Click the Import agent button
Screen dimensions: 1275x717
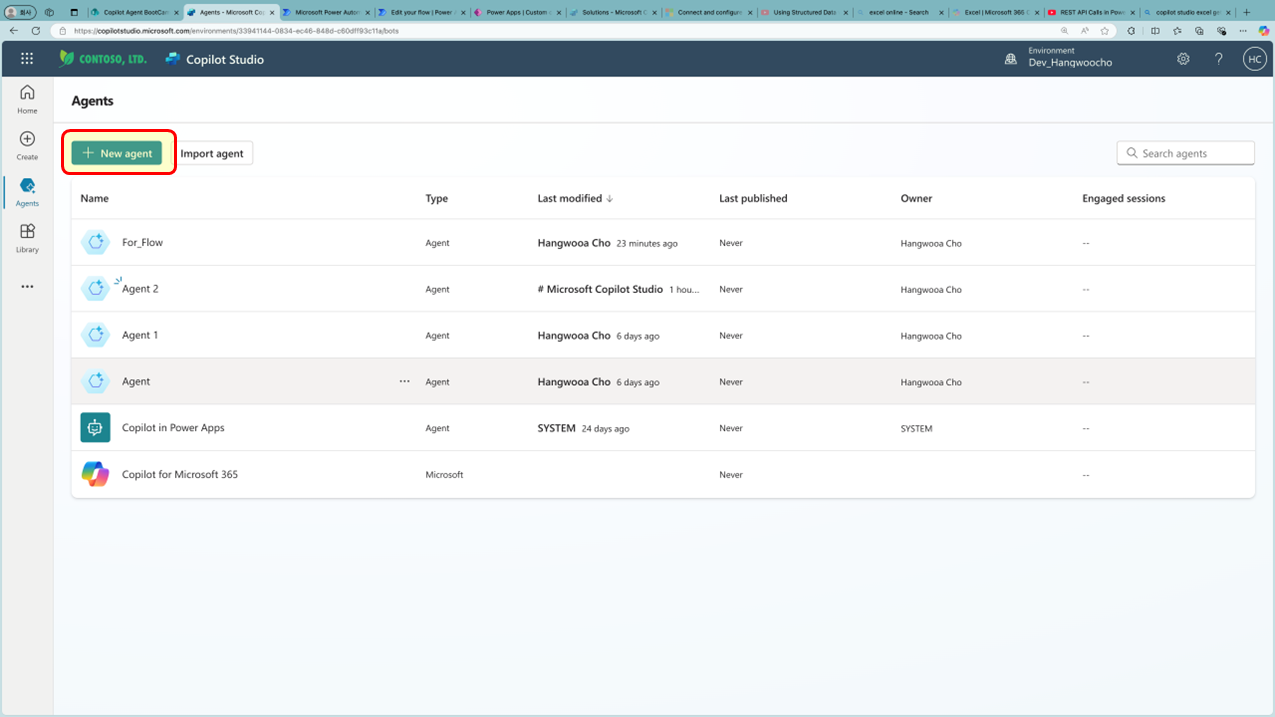pyautogui.click(x=212, y=153)
